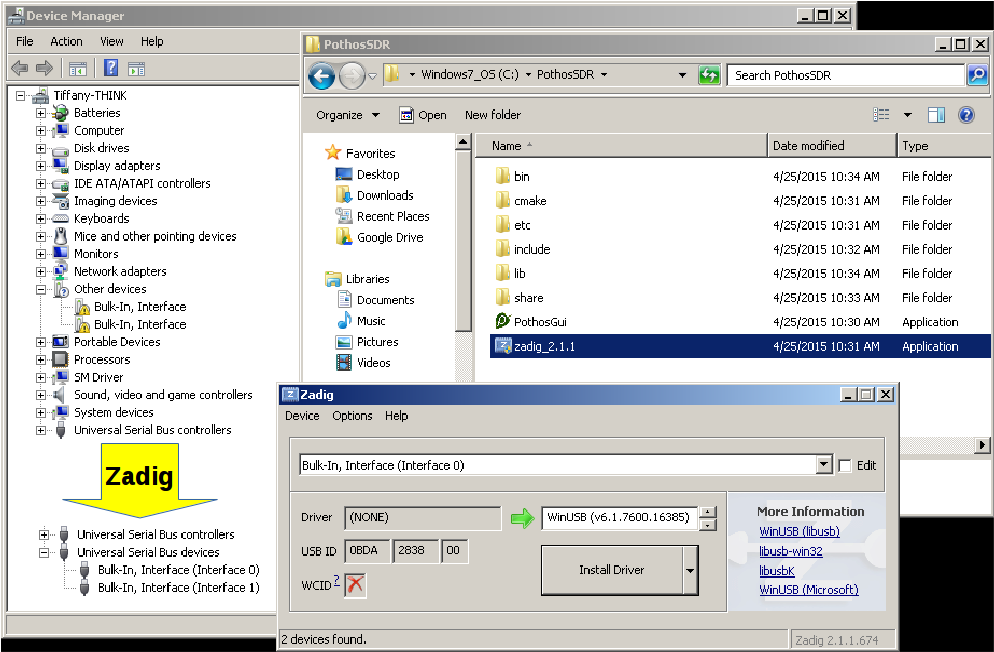Image resolution: width=994 pixels, height=652 pixels.
Task: Sort files by the Name column header
Action: click(621, 146)
